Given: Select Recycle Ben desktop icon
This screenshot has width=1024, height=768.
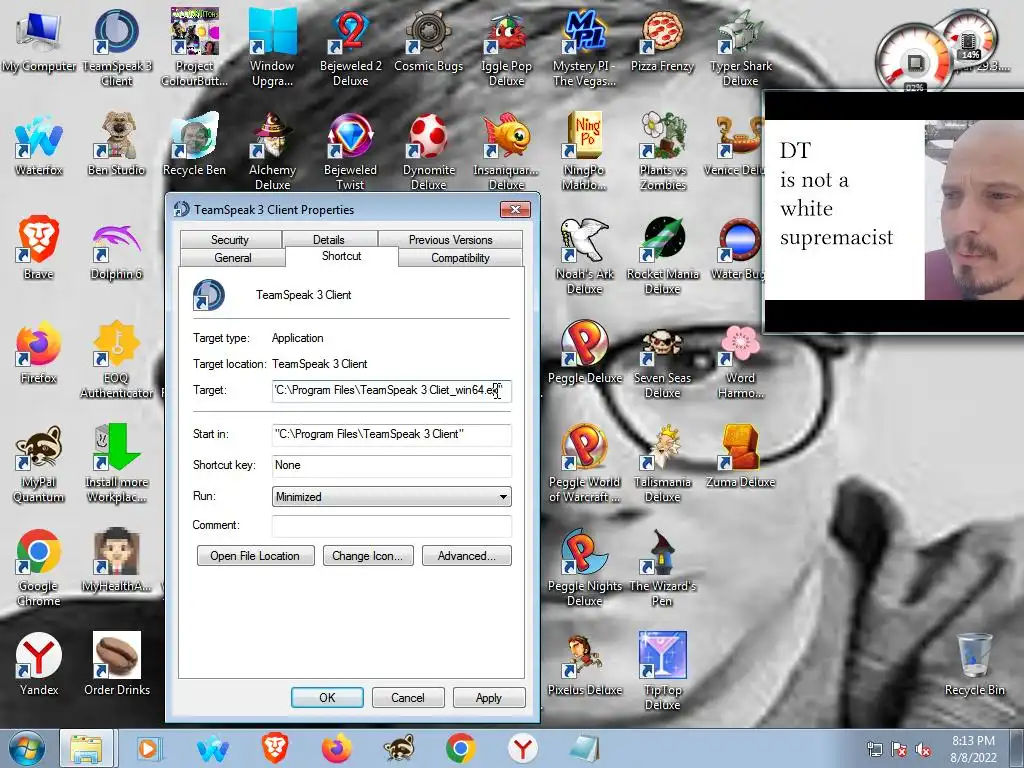Looking at the screenshot, I should pyautogui.click(x=194, y=146).
